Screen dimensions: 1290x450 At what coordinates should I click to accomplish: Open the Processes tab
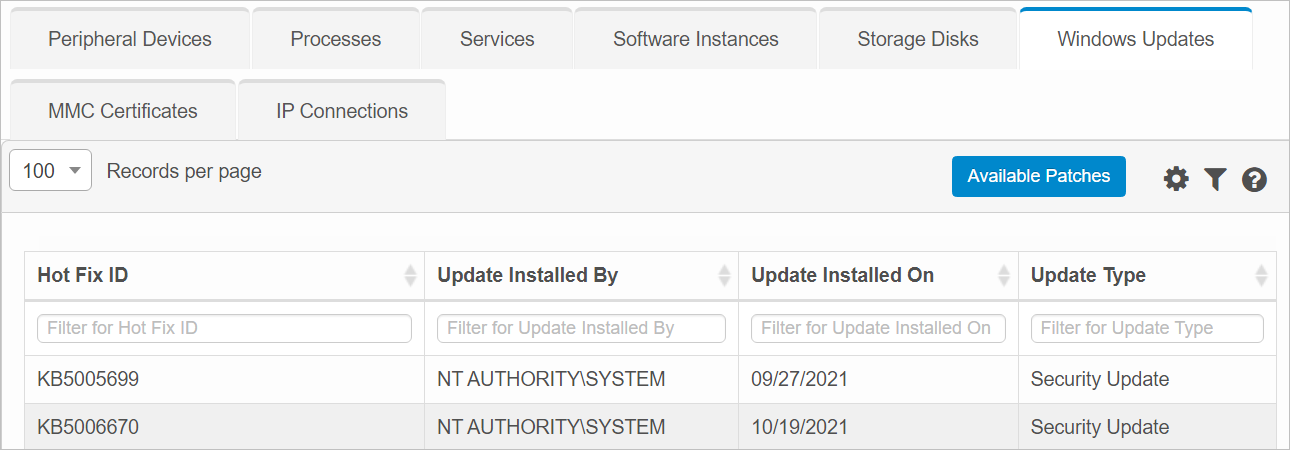pyautogui.click(x=336, y=40)
